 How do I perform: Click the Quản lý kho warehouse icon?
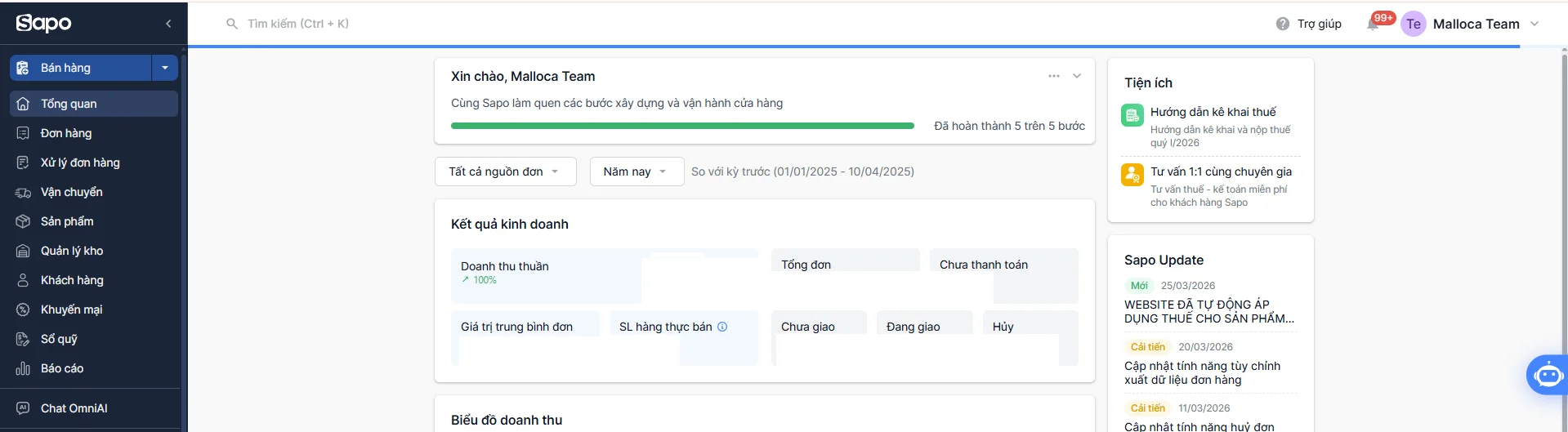click(23, 251)
